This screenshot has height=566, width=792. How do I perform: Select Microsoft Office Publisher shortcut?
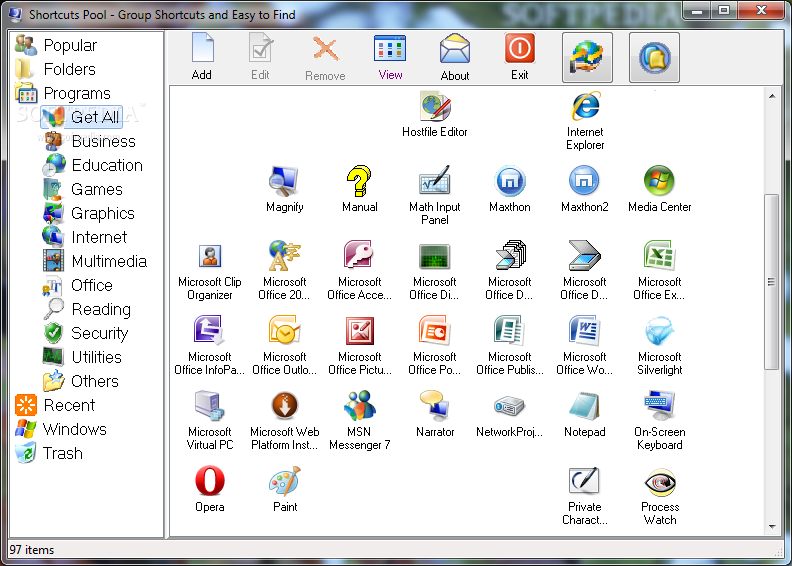click(x=510, y=346)
